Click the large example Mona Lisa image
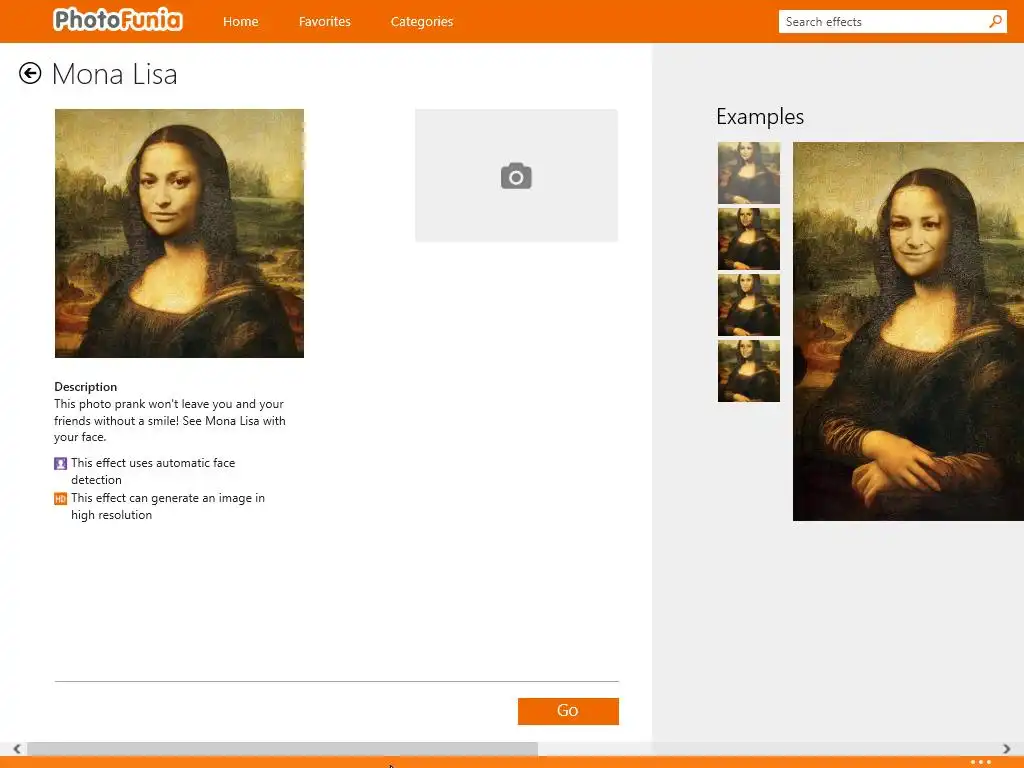1024x768 pixels. pyautogui.click(x=908, y=331)
